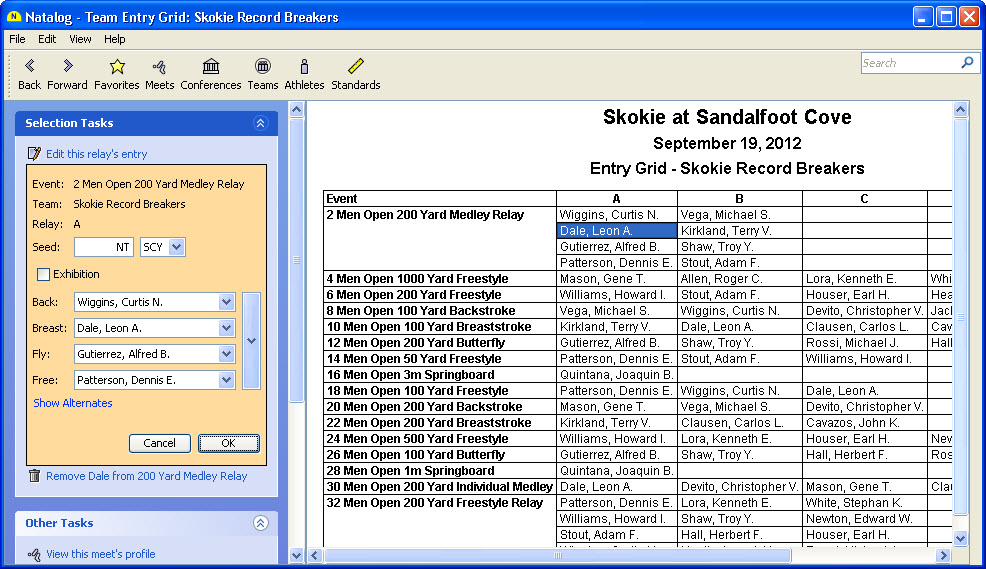This screenshot has height=569, width=986.
Task: Open the Athletes toolbar icon
Action: pyautogui.click(x=304, y=67)
